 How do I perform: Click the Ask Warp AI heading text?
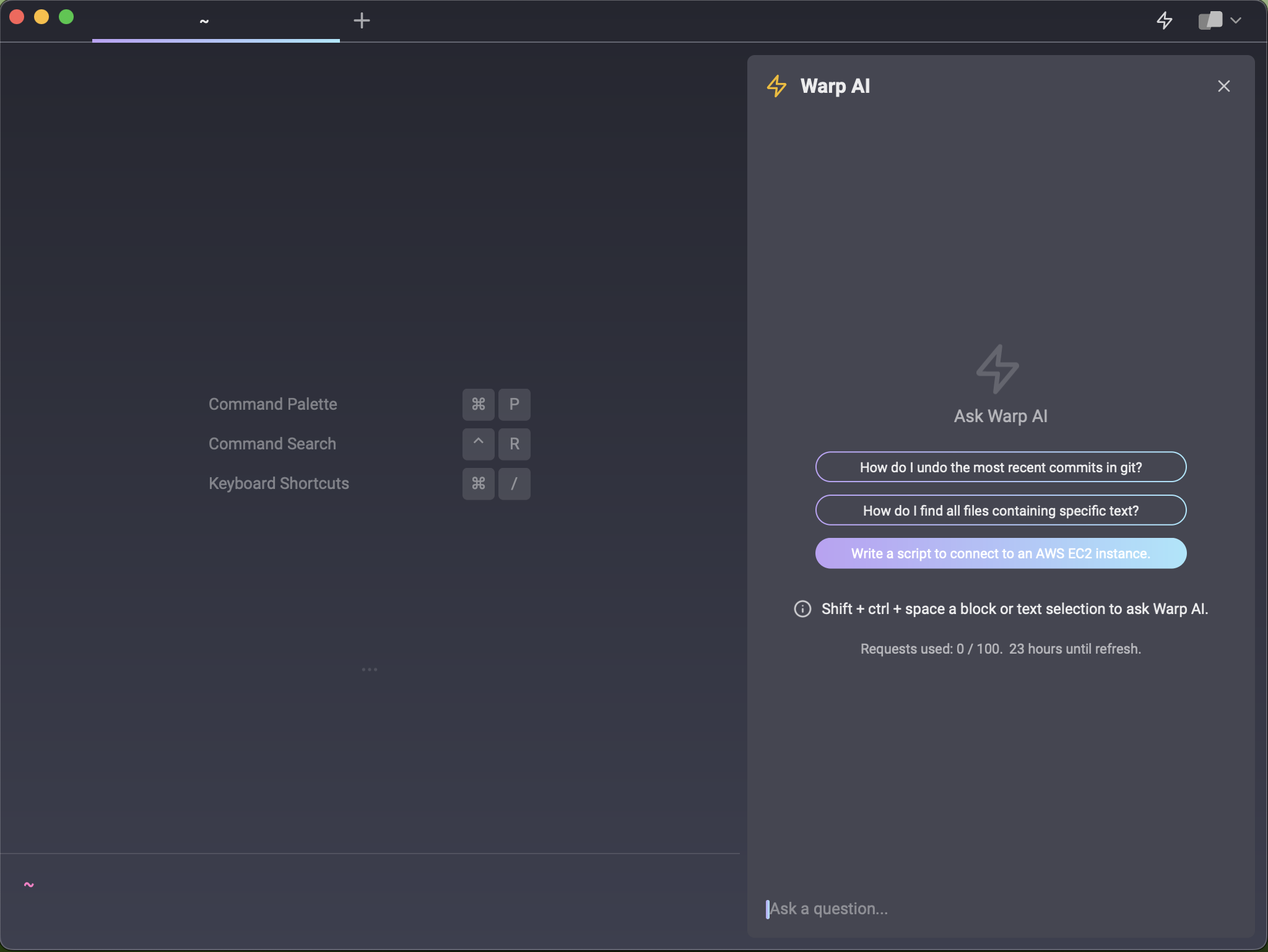[x=1001, y=416]
